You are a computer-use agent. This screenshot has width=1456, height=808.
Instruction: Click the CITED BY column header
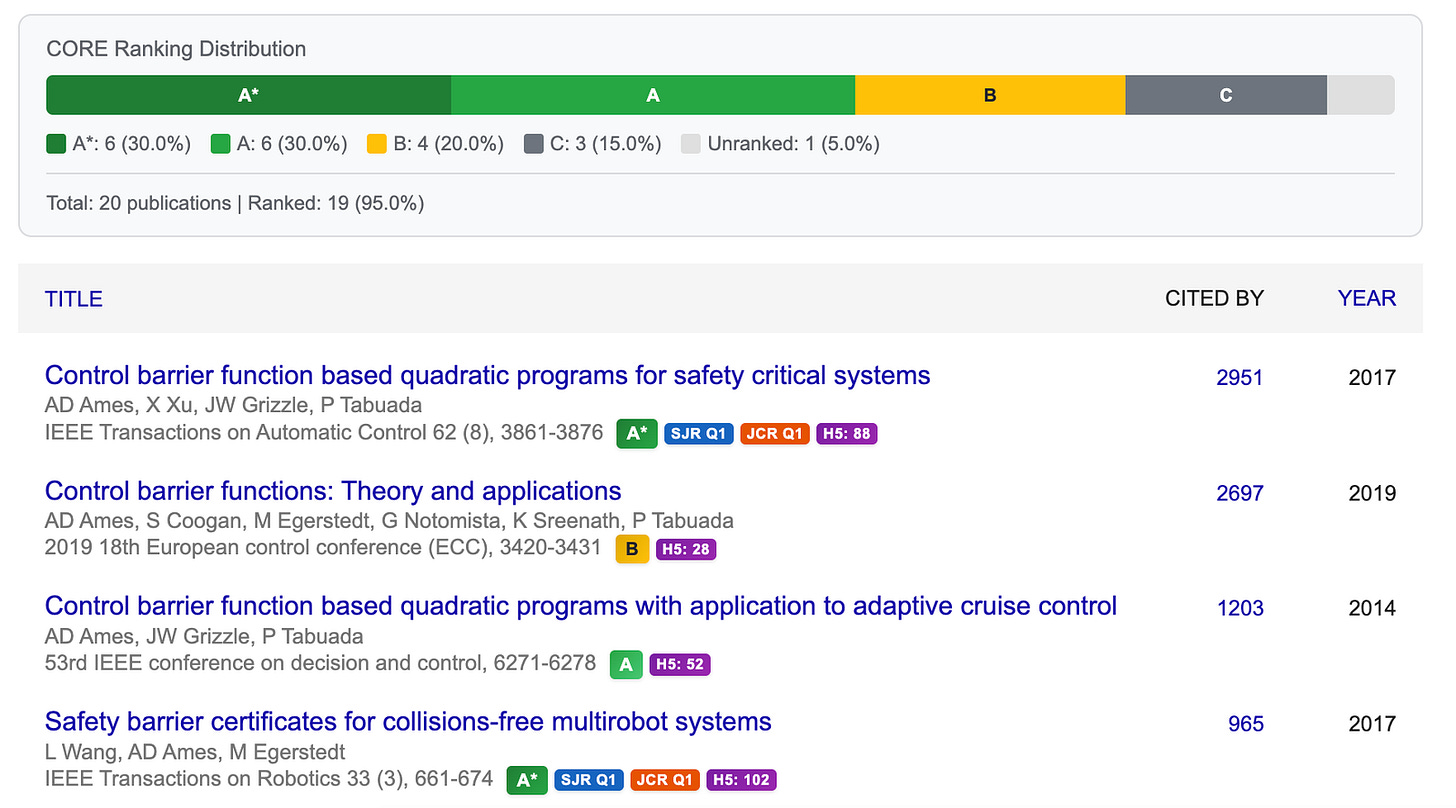tap(1214, 298)
